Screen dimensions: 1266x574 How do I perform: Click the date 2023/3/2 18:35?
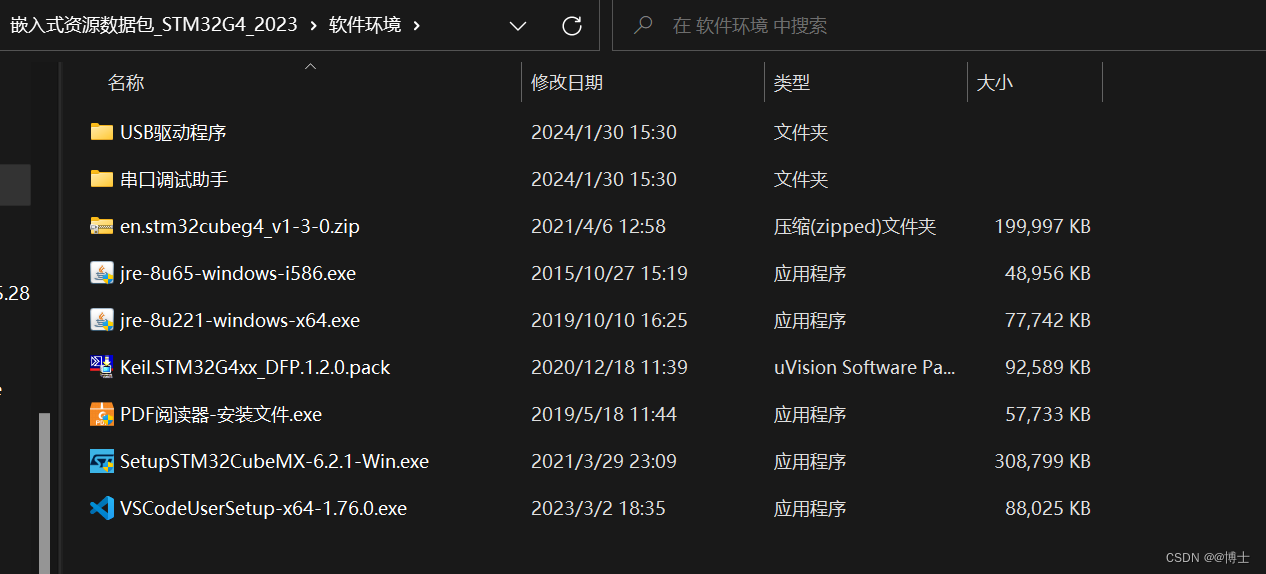[598, 508]
